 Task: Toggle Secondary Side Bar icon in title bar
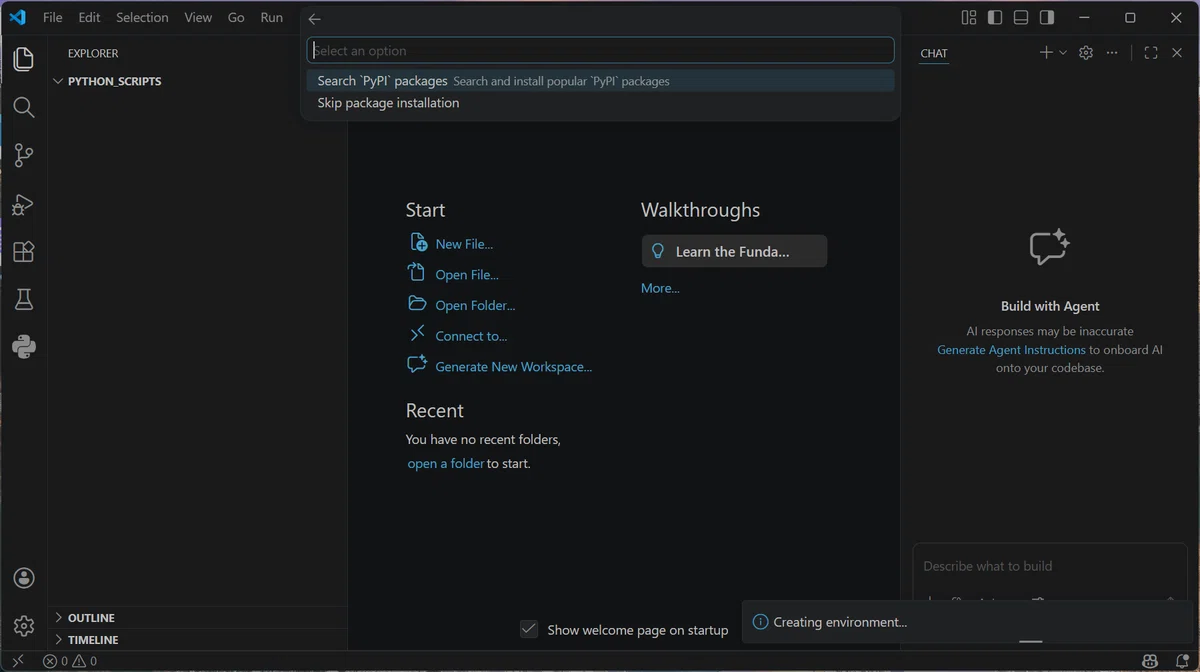click(x=1046, y=17)
